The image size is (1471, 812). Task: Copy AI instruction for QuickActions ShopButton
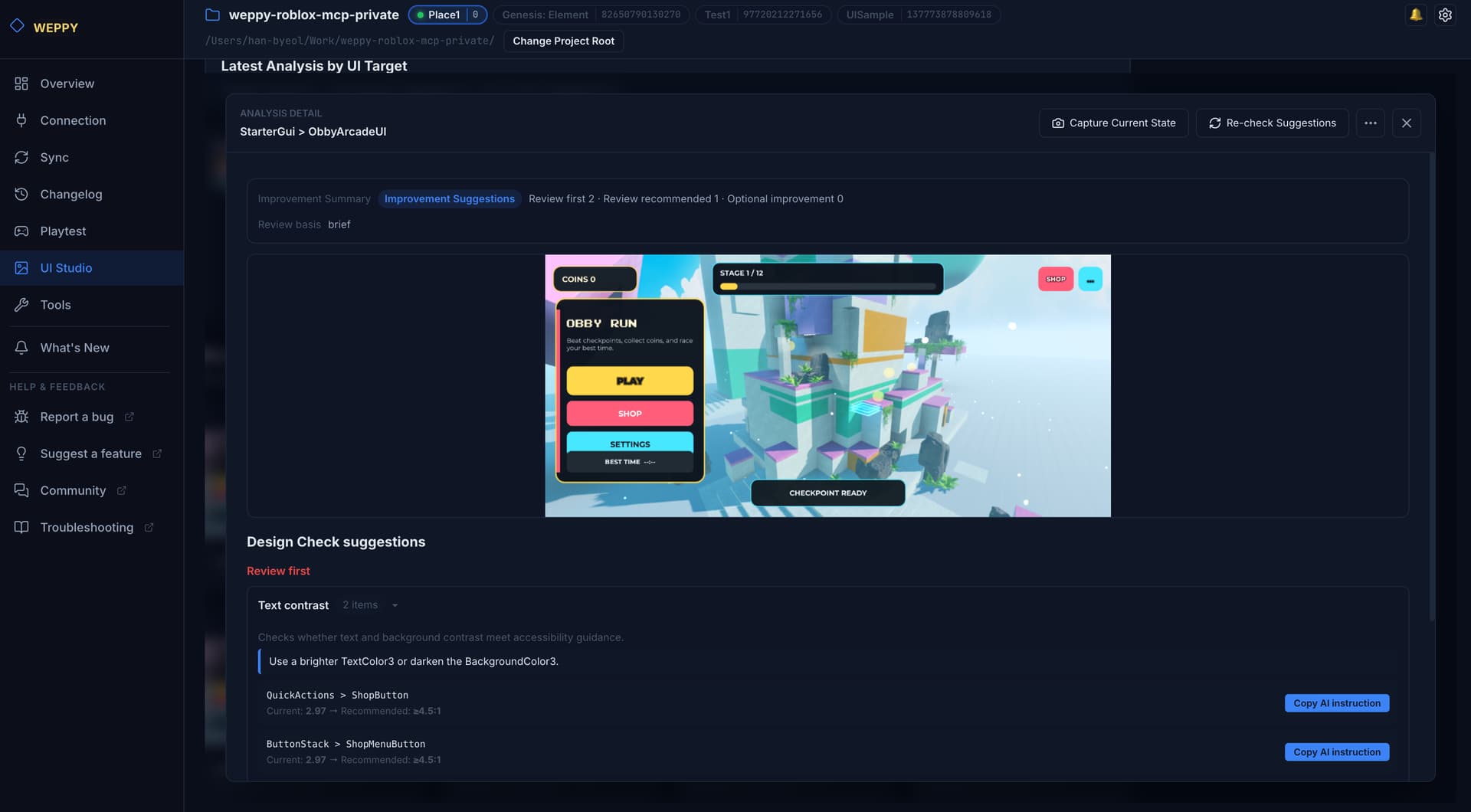click(1336, 703)
